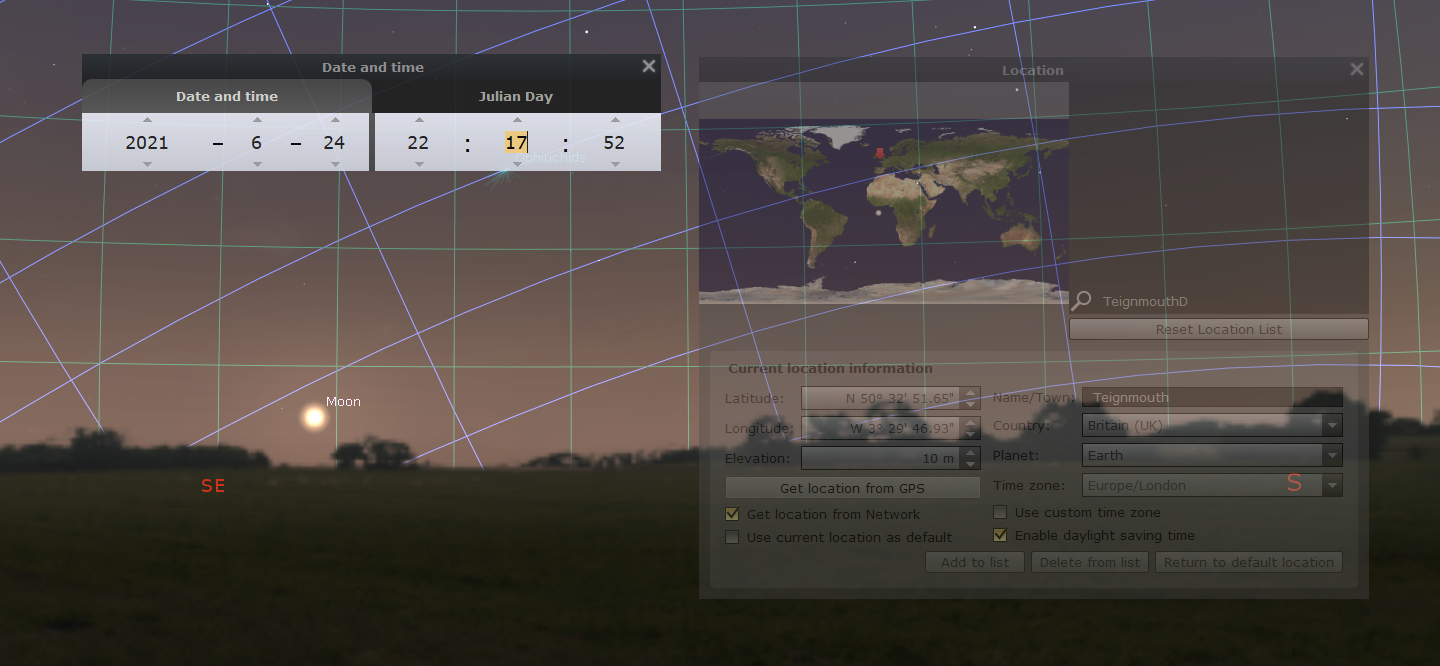Select the Date and time tab
This screenshot has width=1440, height=666.
click(x=227, y=97)
